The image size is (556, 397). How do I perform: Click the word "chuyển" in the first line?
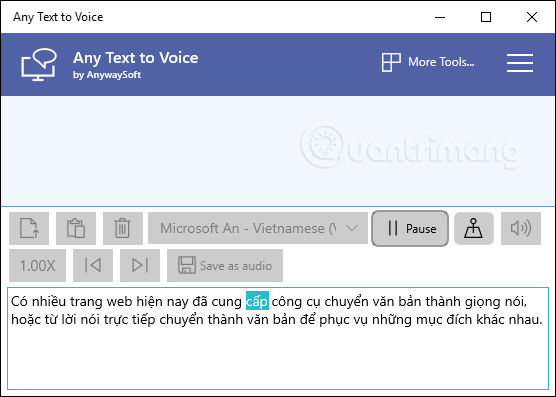coord(346,302)
